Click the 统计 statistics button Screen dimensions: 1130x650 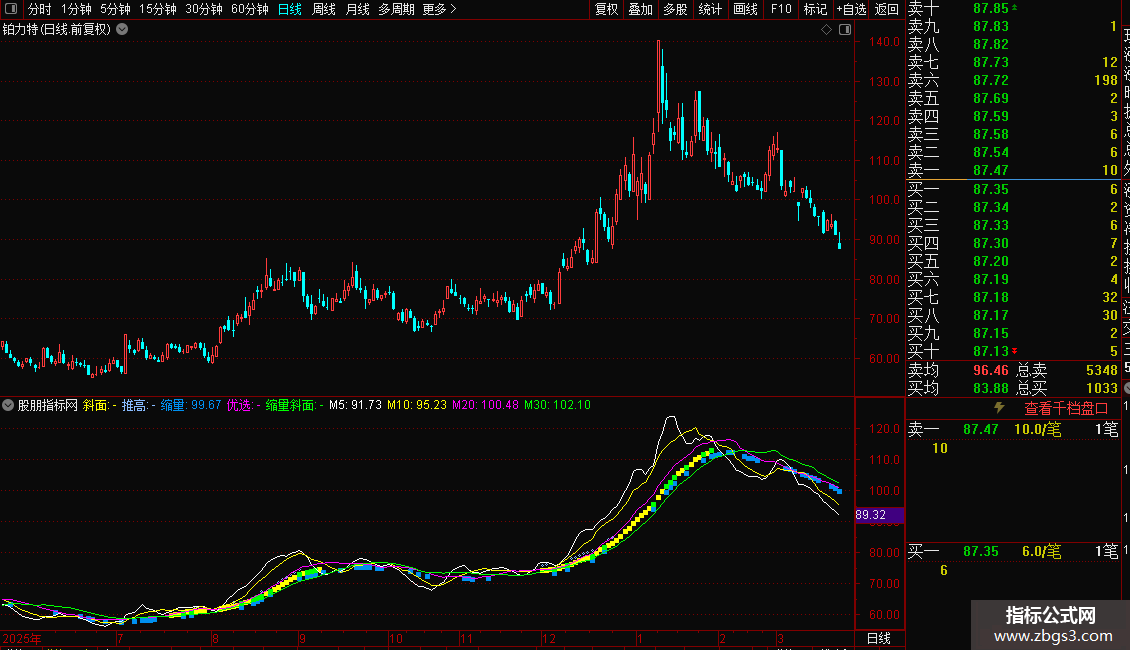(710, 9)
